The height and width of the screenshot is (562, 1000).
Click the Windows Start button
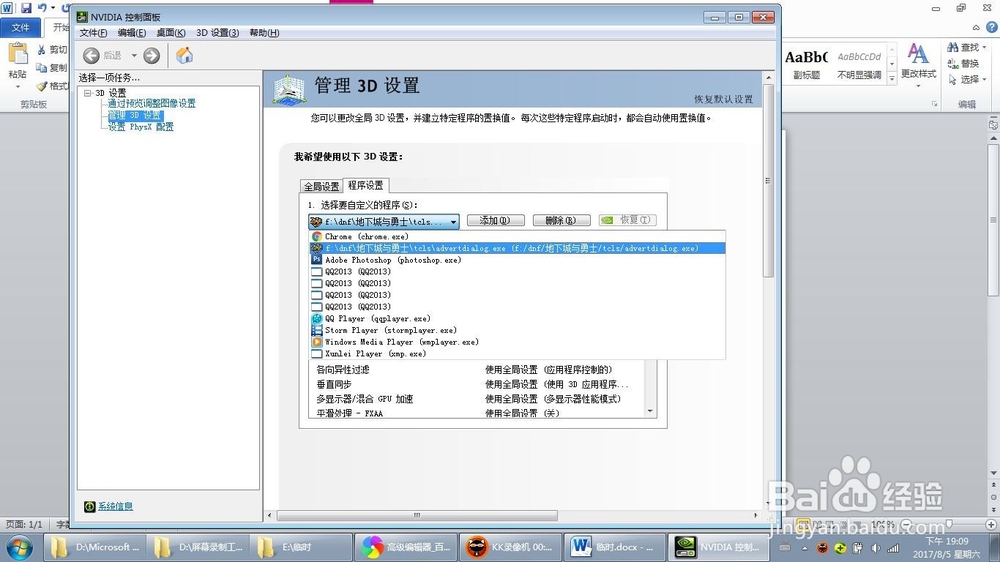[18, 548]
